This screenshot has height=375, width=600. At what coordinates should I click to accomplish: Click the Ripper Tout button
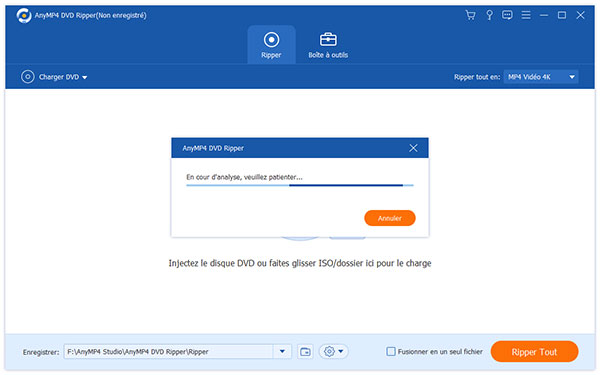(534, 352)
